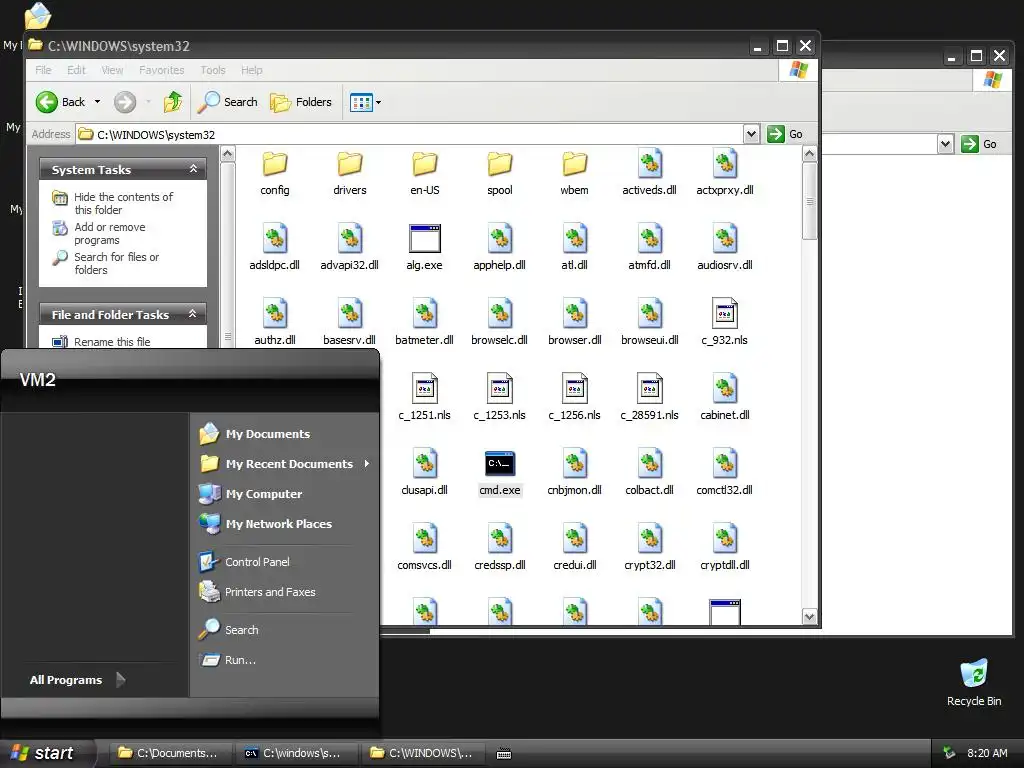
Task: Select the wbem folder
Action: (575, 174)
